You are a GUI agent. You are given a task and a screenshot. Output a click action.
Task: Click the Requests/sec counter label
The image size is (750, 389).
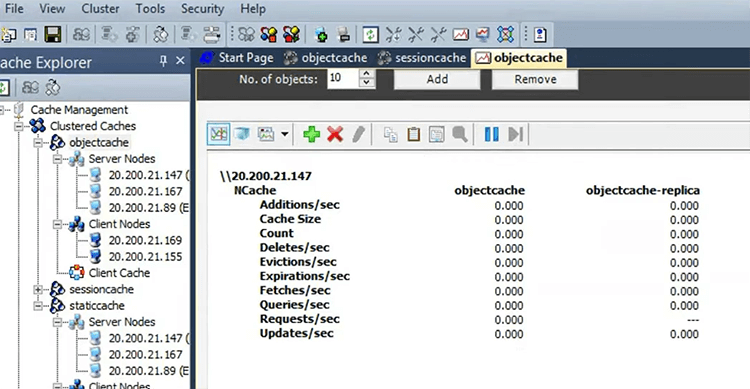click(299, 319)
